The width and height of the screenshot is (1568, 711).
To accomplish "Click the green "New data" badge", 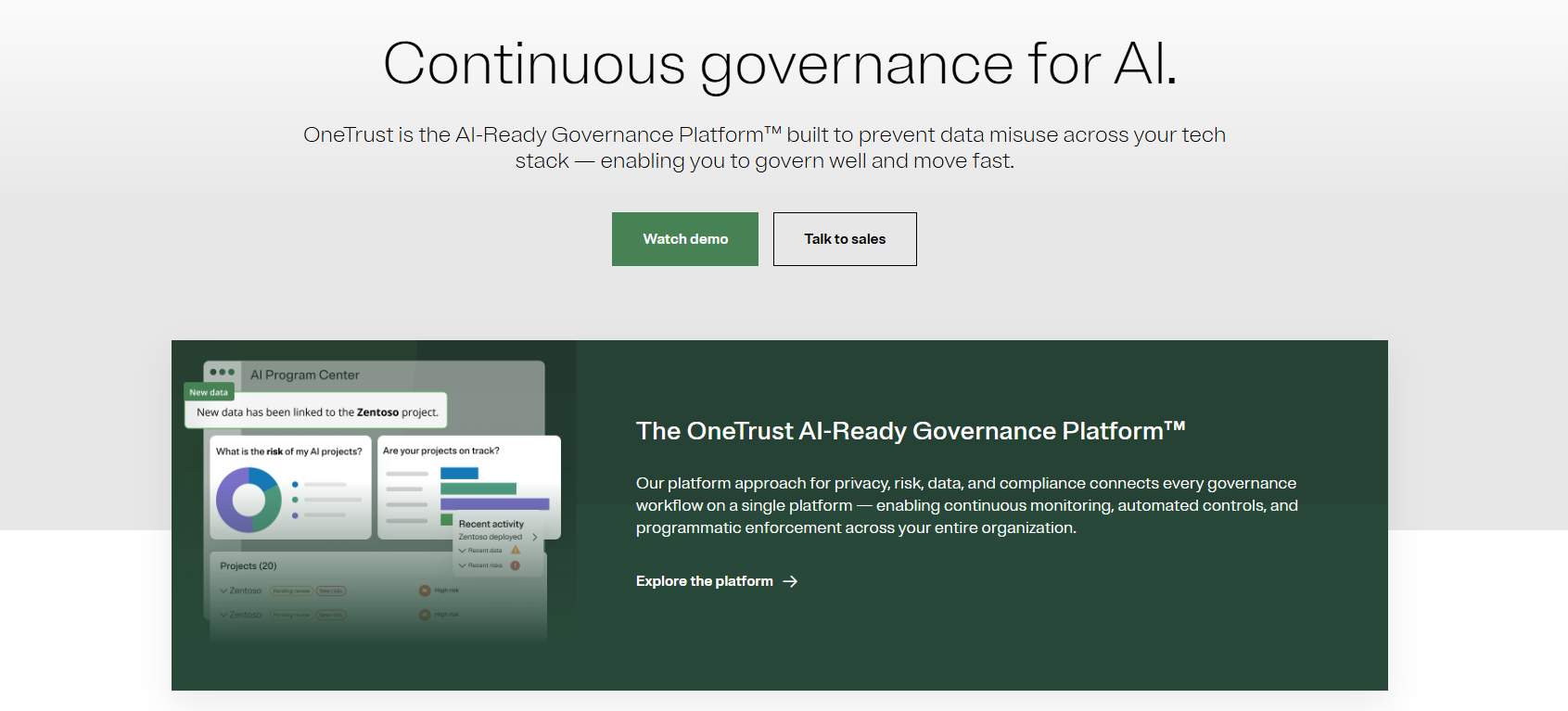I will click(x=209, y=392).
